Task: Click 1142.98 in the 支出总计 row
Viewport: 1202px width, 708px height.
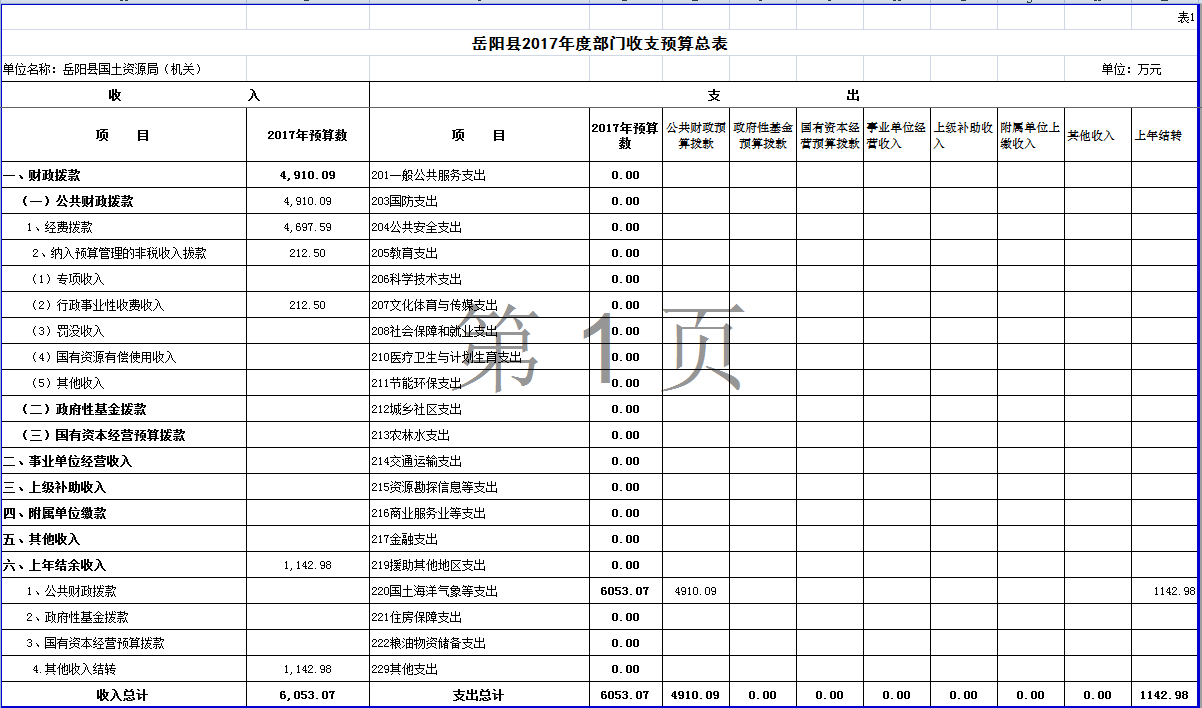Action: tap(1165, 695)
